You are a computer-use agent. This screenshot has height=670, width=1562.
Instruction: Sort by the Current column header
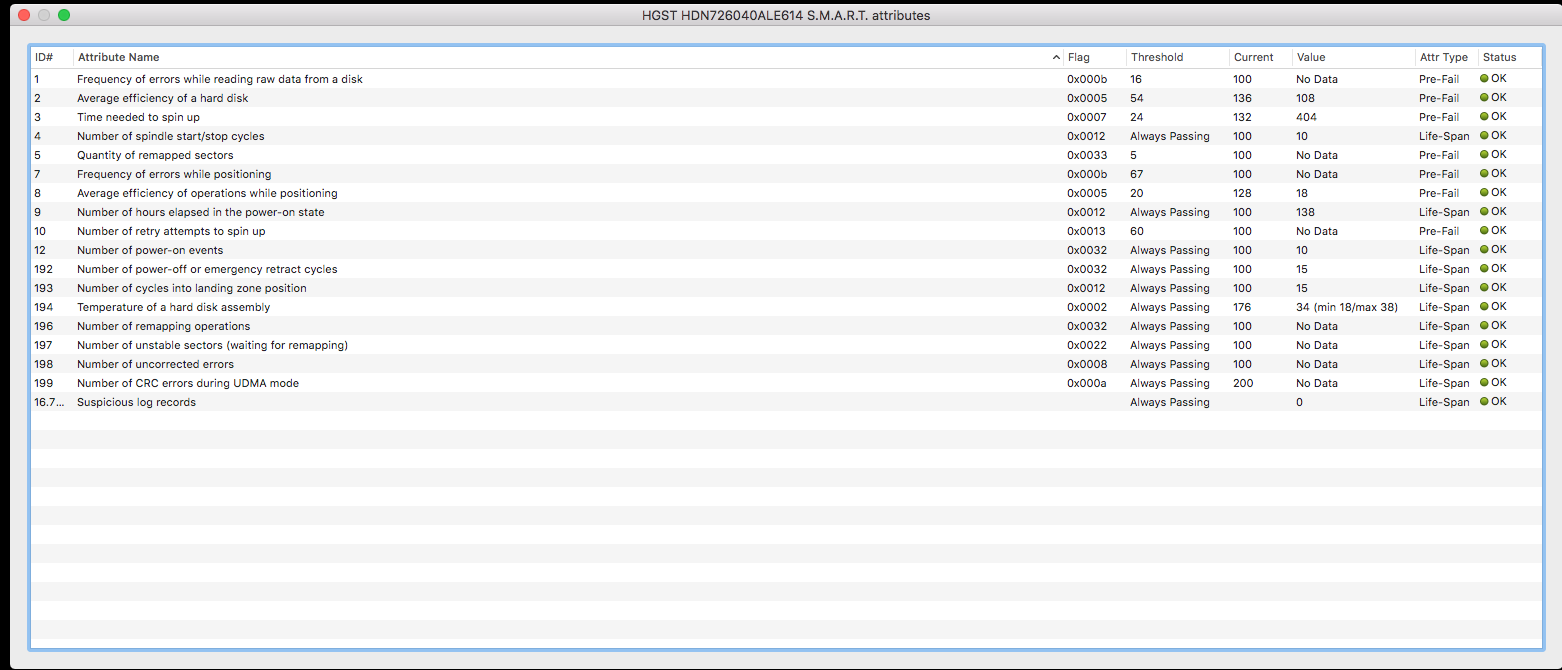pos(1260,57)
